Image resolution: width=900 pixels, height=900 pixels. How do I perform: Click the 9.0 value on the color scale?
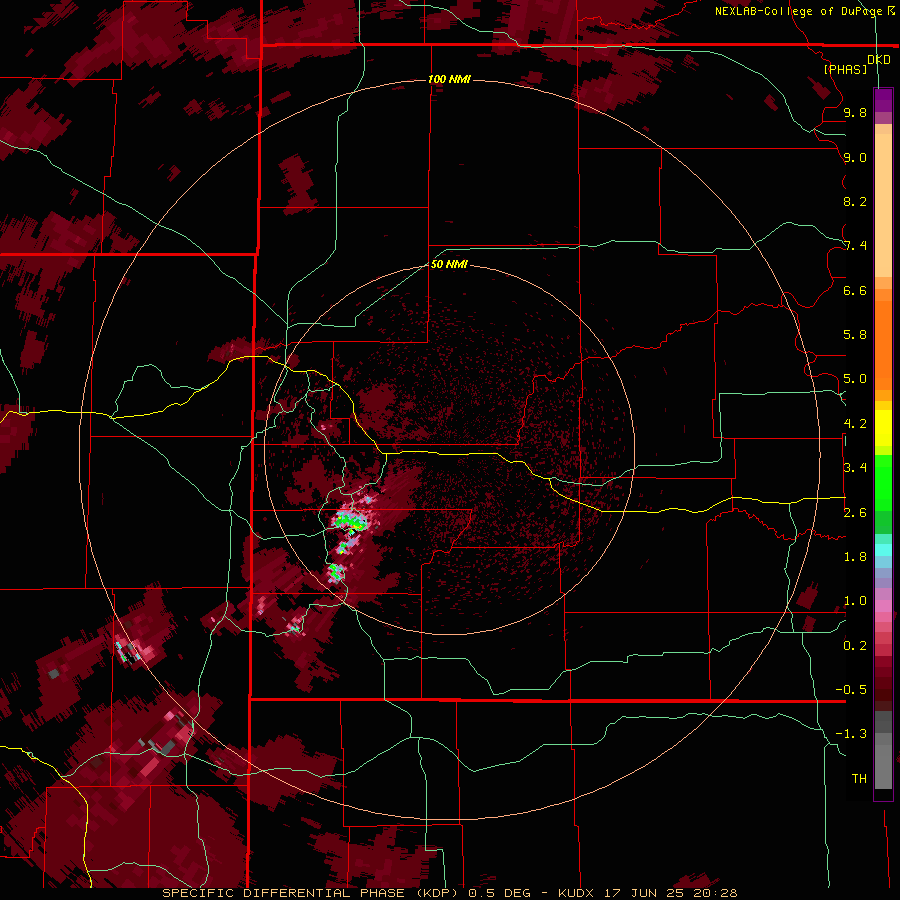click(x=855, y=157)
